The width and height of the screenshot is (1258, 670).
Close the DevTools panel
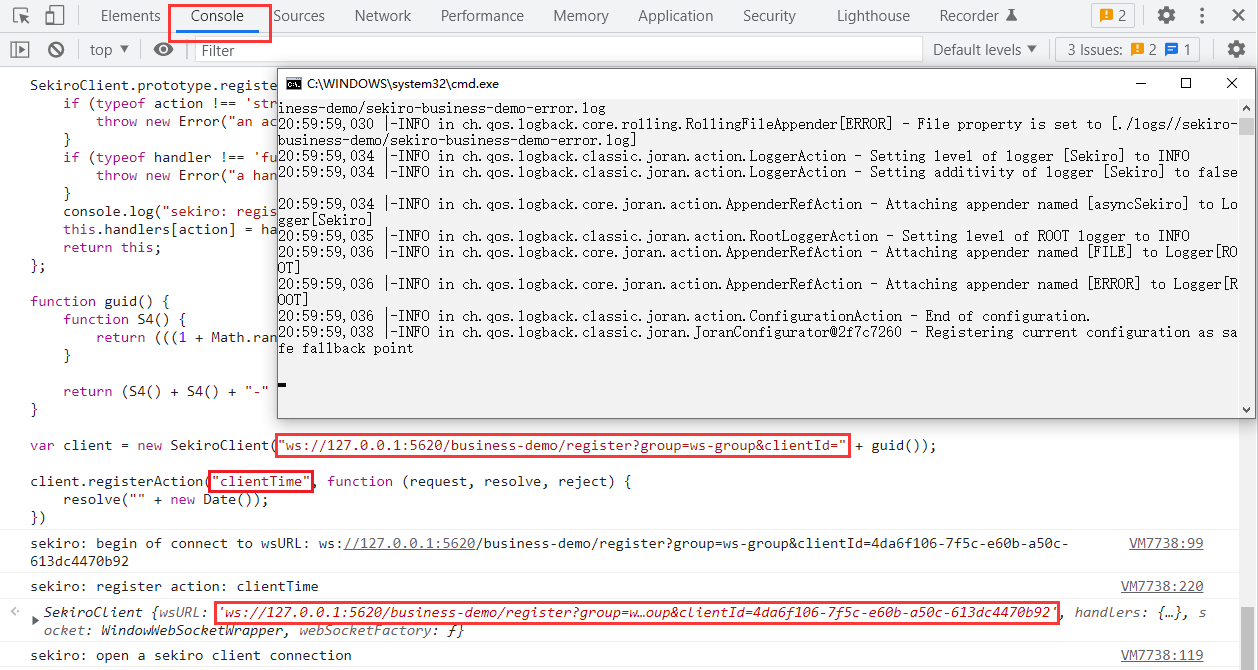tap(1238, 16)
